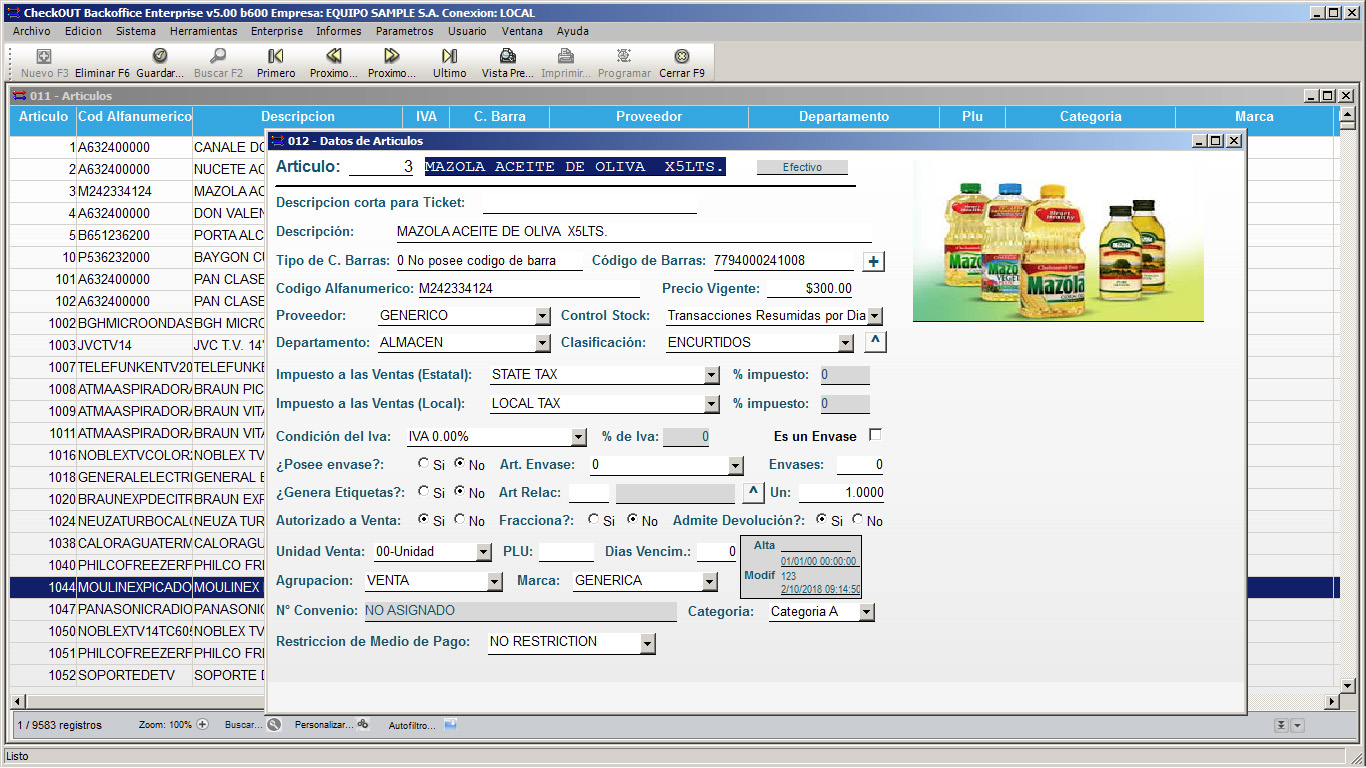
Task: Click the Efectivo button
Action: (802, 167)
